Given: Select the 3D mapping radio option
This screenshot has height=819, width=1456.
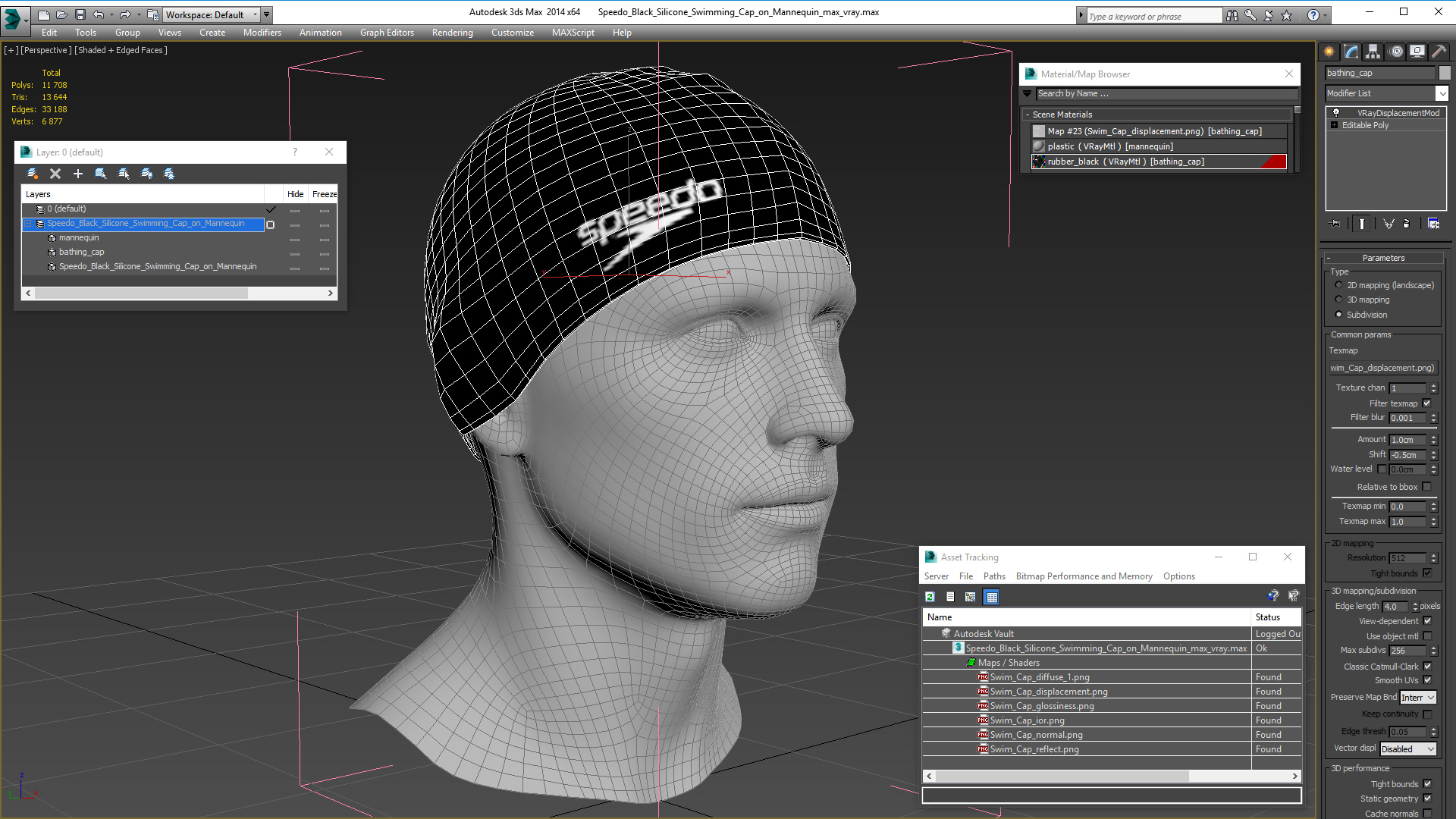Looking at the screenshot, I should tap(1338, 300).
